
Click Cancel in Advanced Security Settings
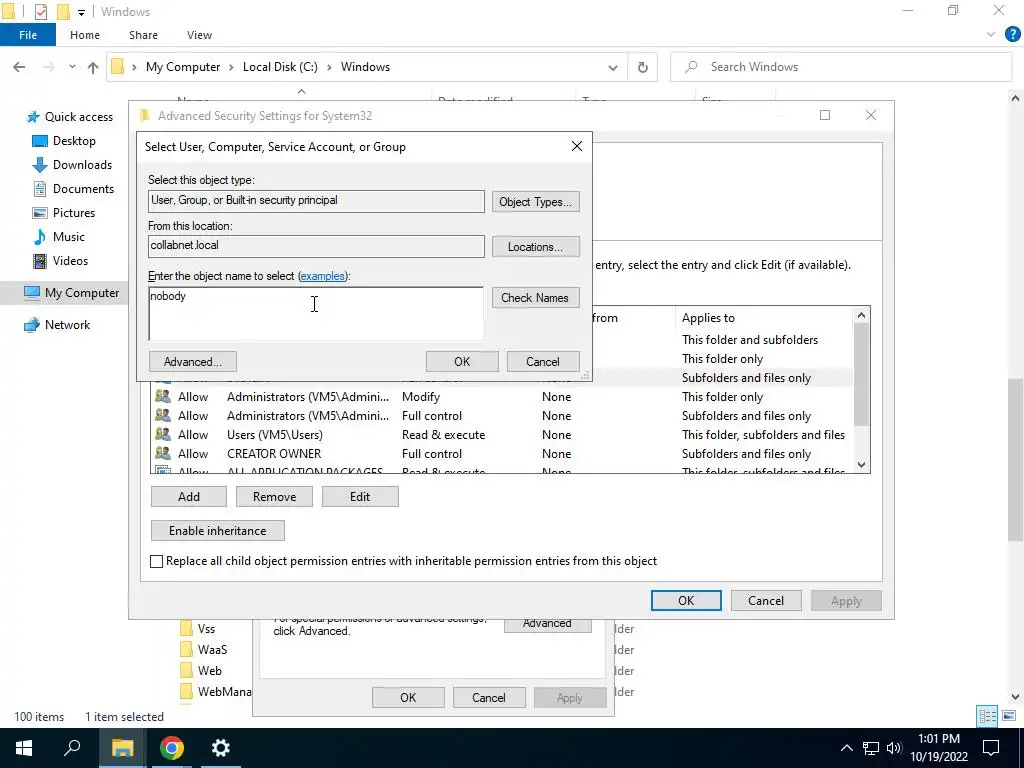[x=766, y=601]
